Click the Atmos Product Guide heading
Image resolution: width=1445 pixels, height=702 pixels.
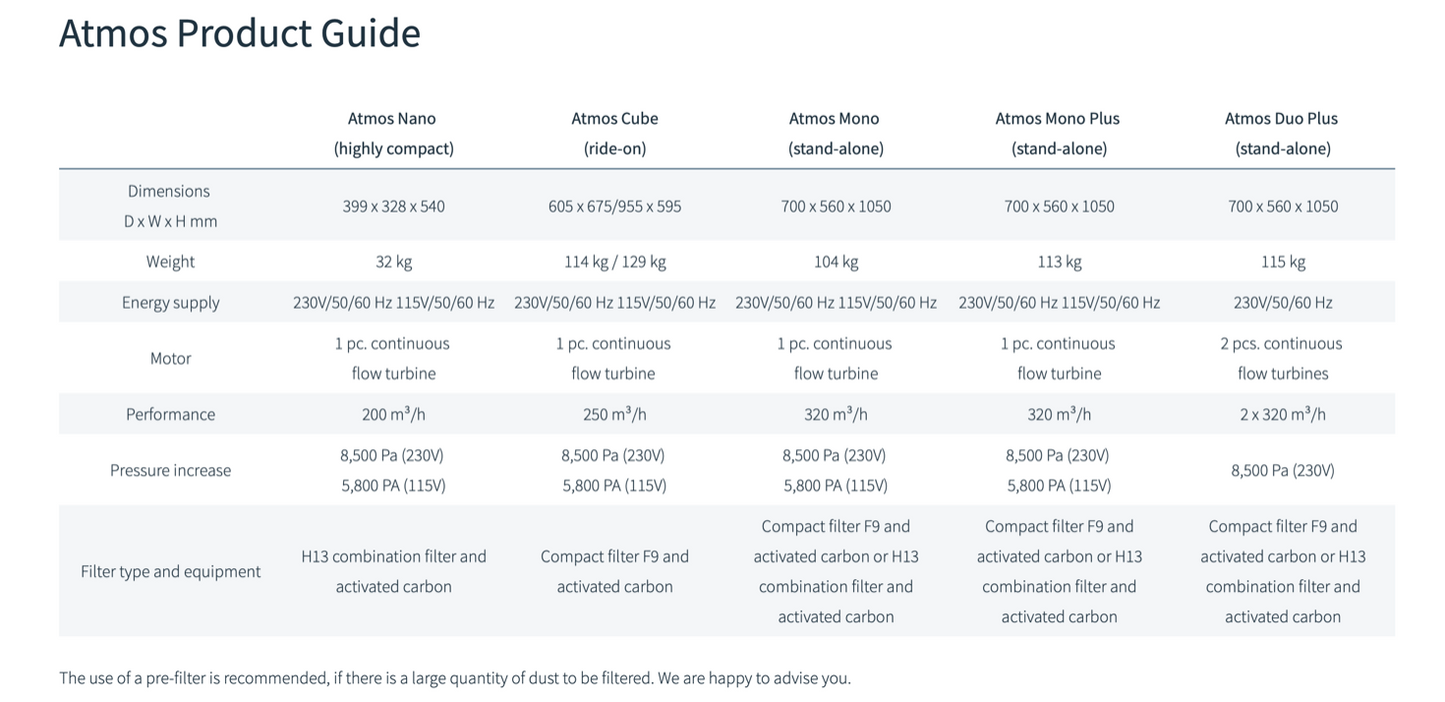click(x=240, y=33)
